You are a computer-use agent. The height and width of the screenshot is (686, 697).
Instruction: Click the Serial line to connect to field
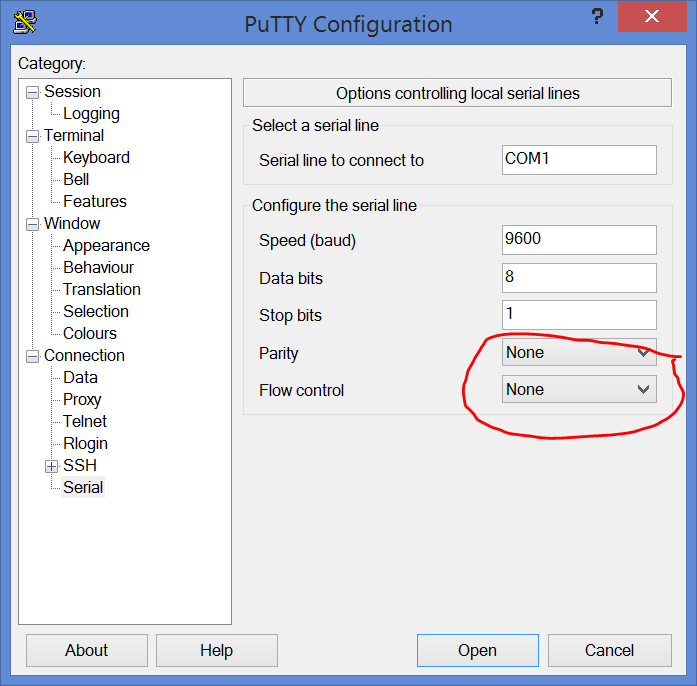coord(579,160)
